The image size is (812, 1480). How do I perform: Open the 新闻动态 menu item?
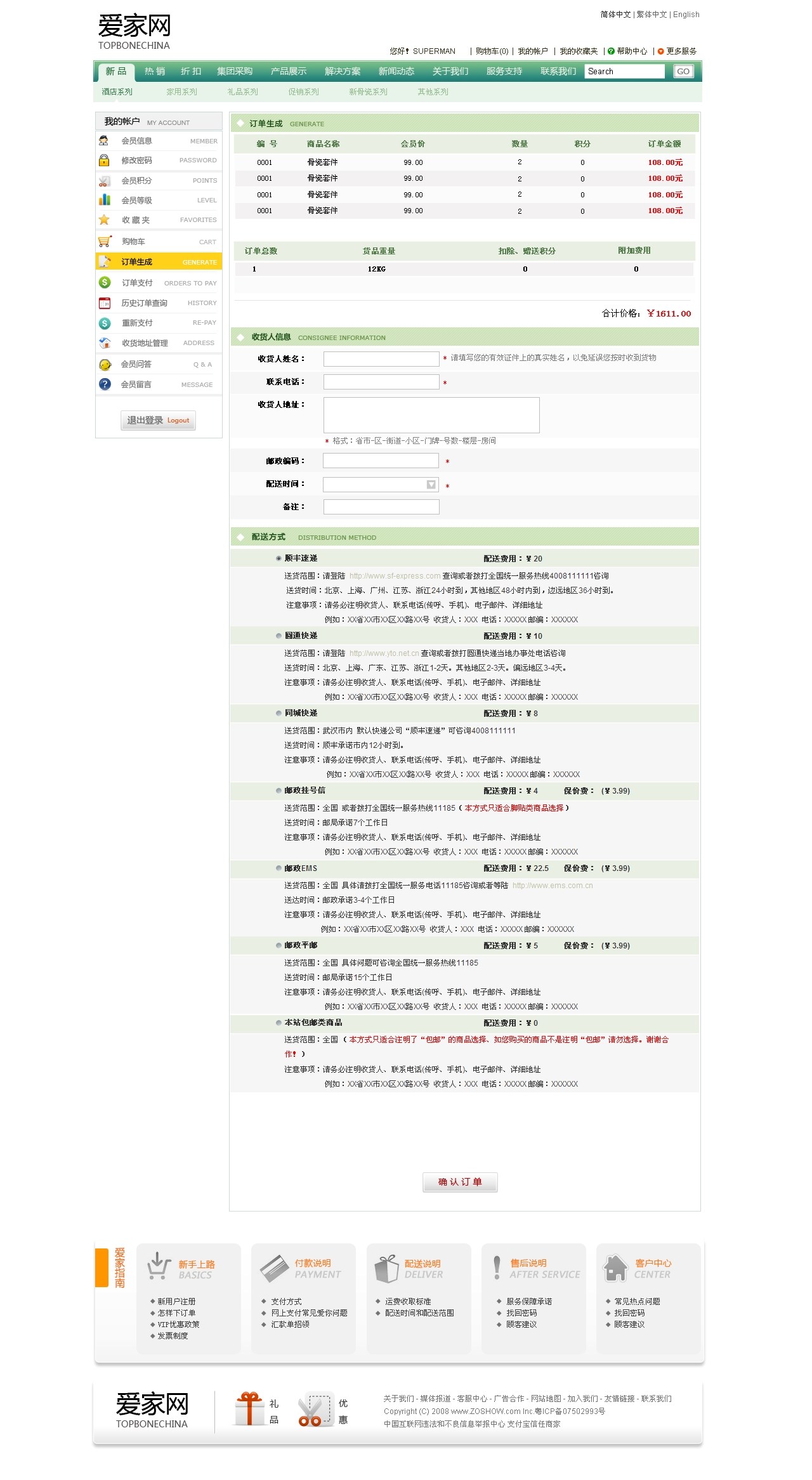click(396, 71)
